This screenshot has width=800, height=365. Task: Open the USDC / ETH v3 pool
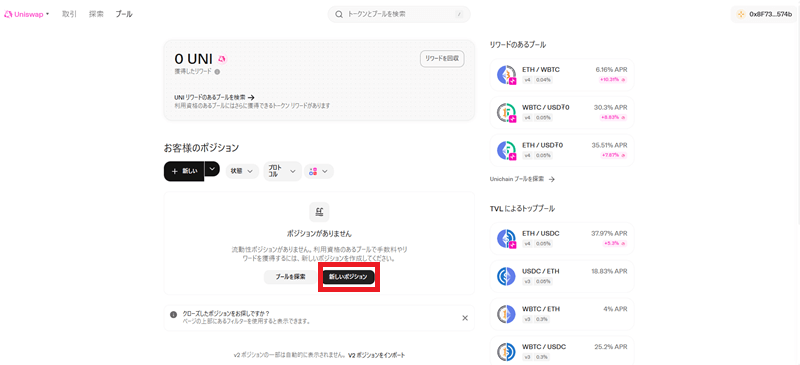pyautogui.click(x=562, y=276)
